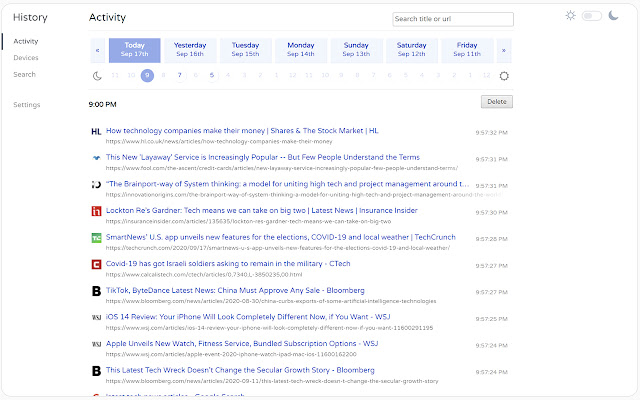
Task: Open Devices in the left sidebar
Action: (26, 58)
